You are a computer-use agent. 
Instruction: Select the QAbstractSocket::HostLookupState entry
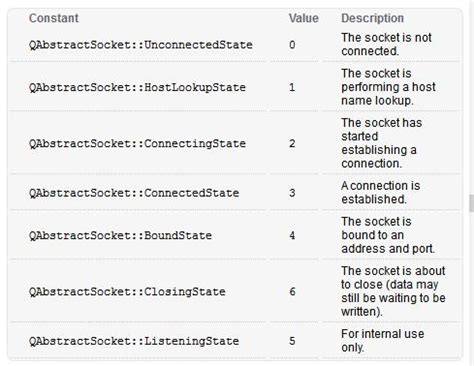pos(137,87)
